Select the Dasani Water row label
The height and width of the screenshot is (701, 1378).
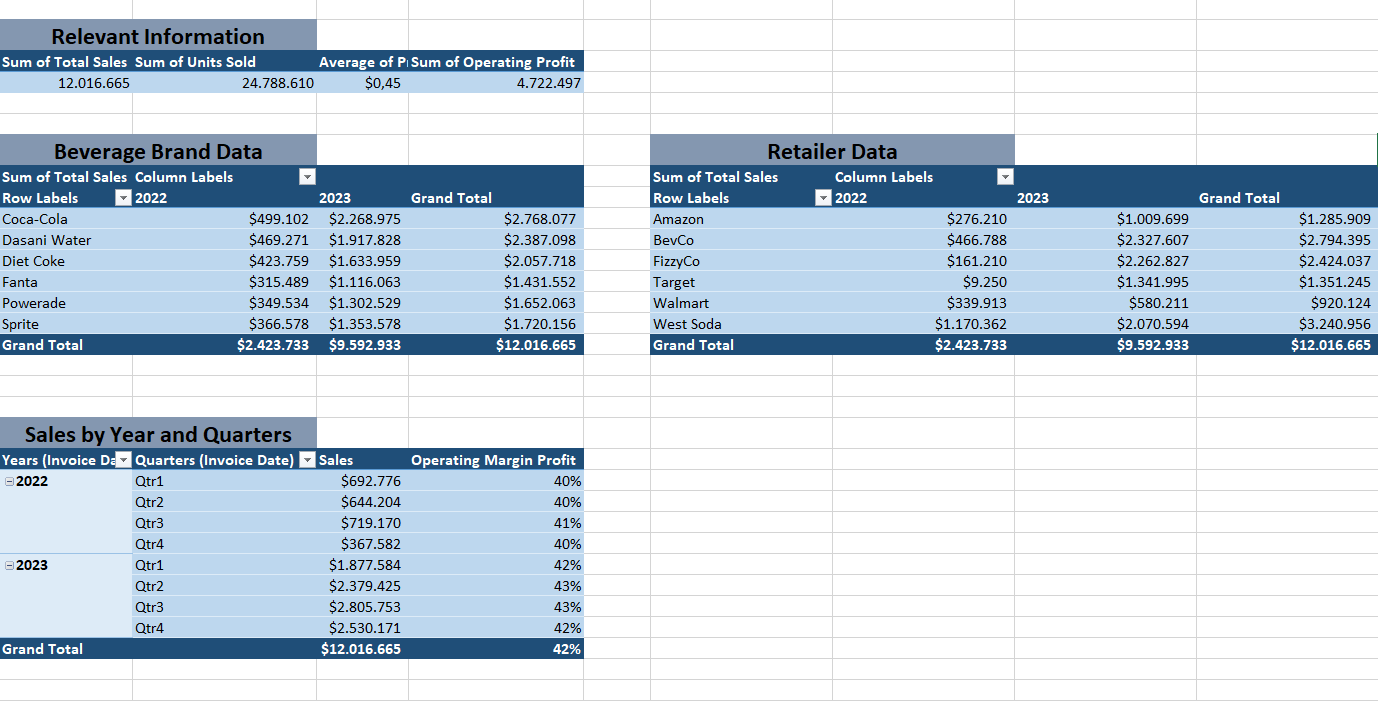pos(66,240)
